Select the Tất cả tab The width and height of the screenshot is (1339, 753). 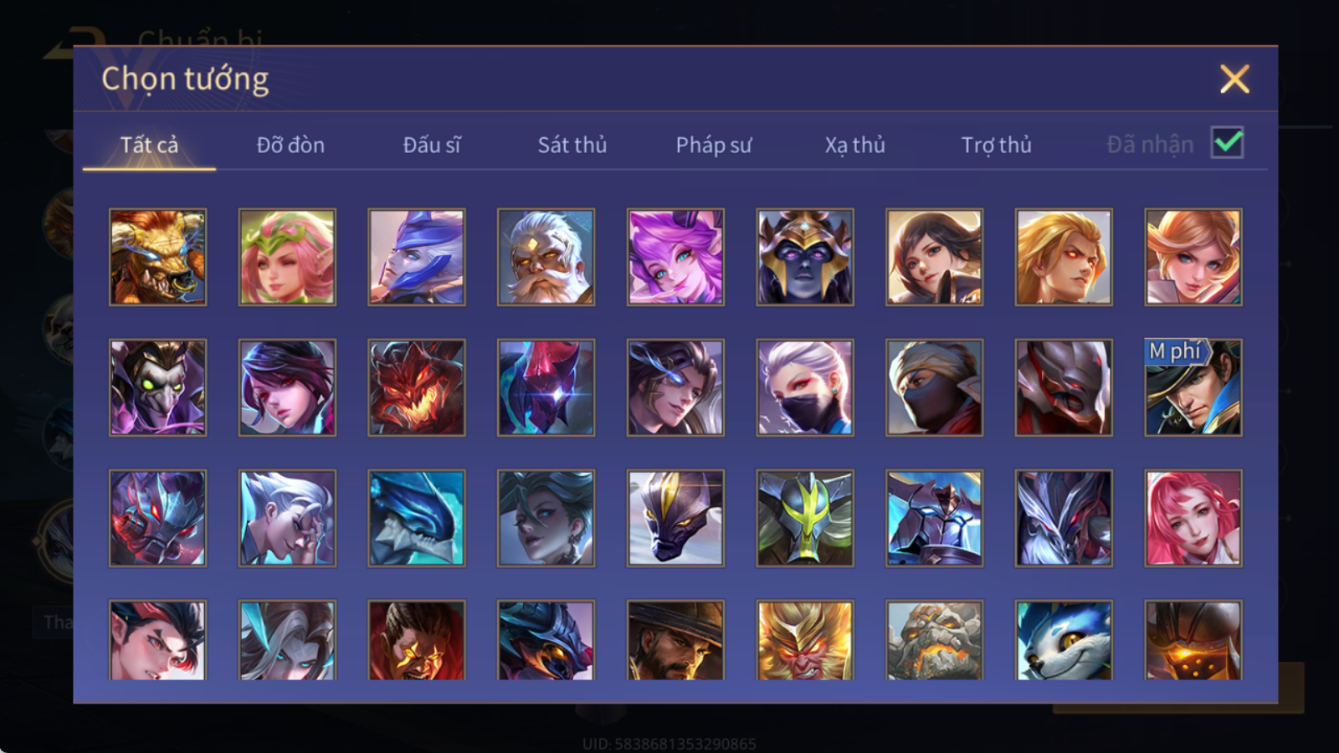point(150,145)
